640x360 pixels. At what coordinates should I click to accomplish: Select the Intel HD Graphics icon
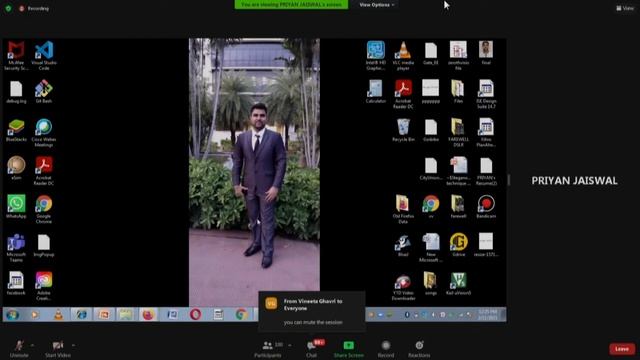[376, 56]
